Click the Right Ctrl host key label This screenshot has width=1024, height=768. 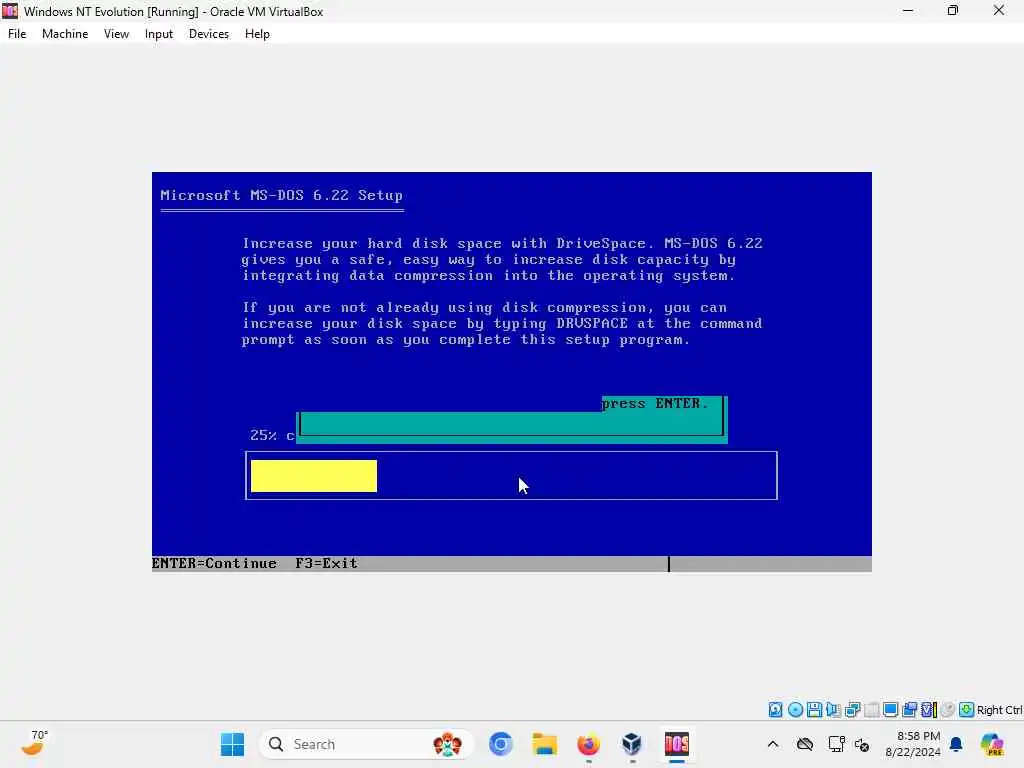[999, 710]
